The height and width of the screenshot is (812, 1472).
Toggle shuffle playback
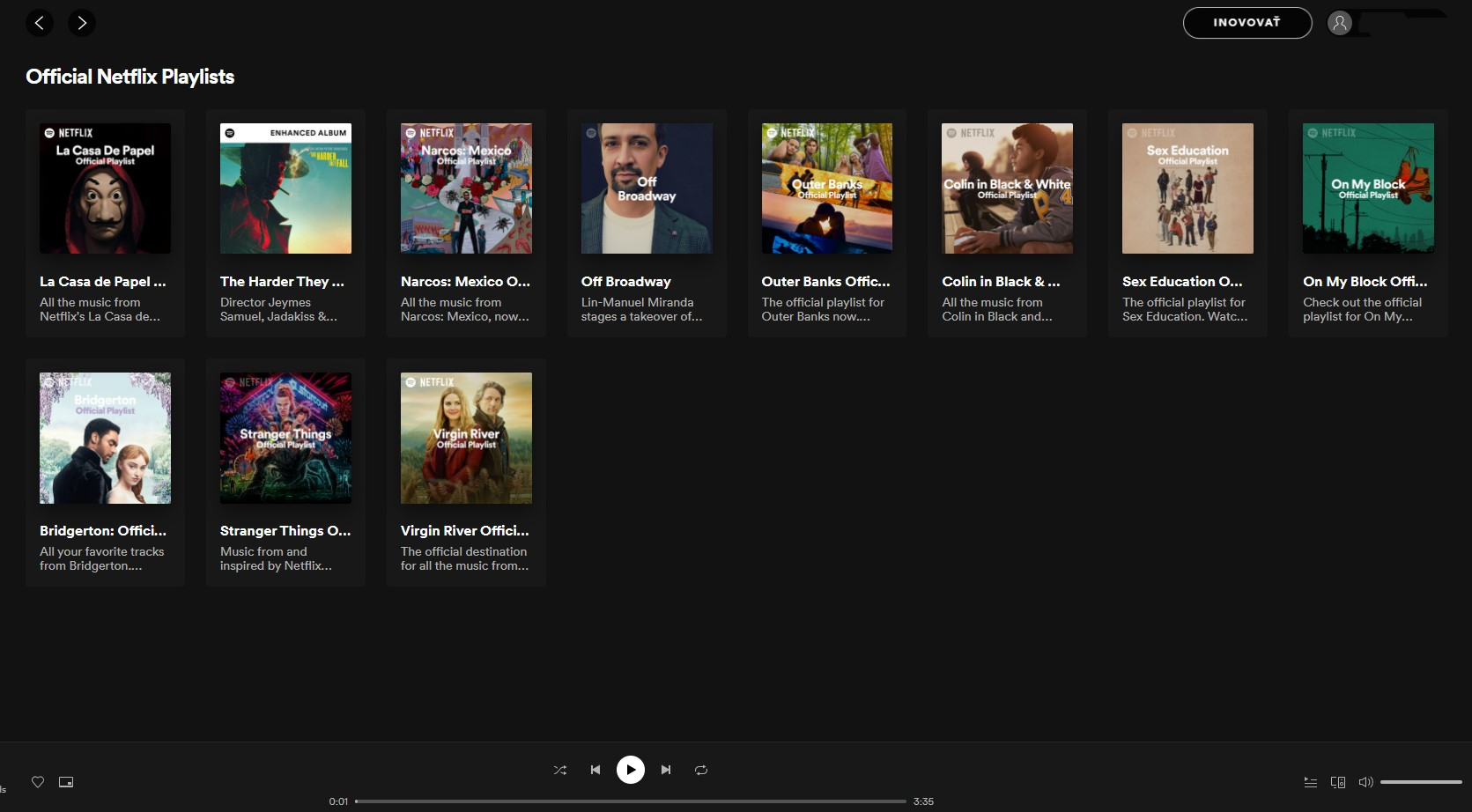[x=560, y=770]
